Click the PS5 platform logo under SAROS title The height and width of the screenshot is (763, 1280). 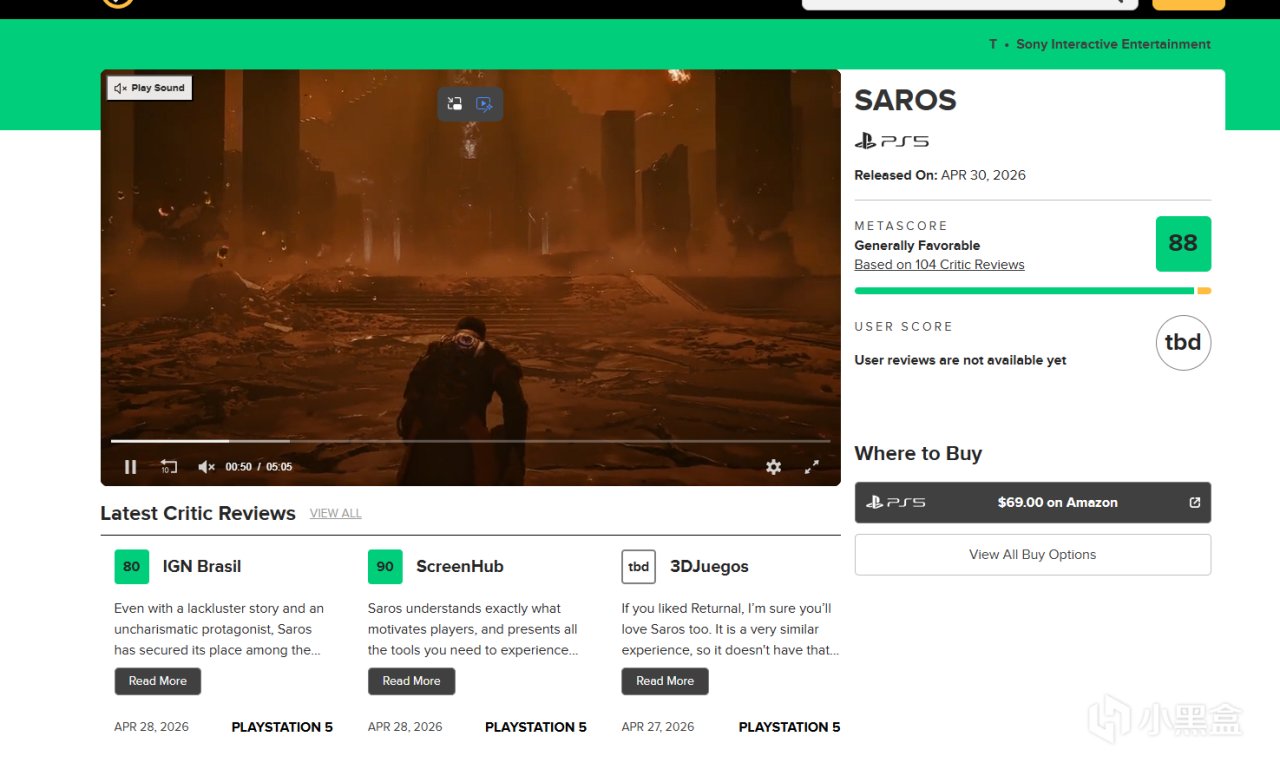(891, 141)
